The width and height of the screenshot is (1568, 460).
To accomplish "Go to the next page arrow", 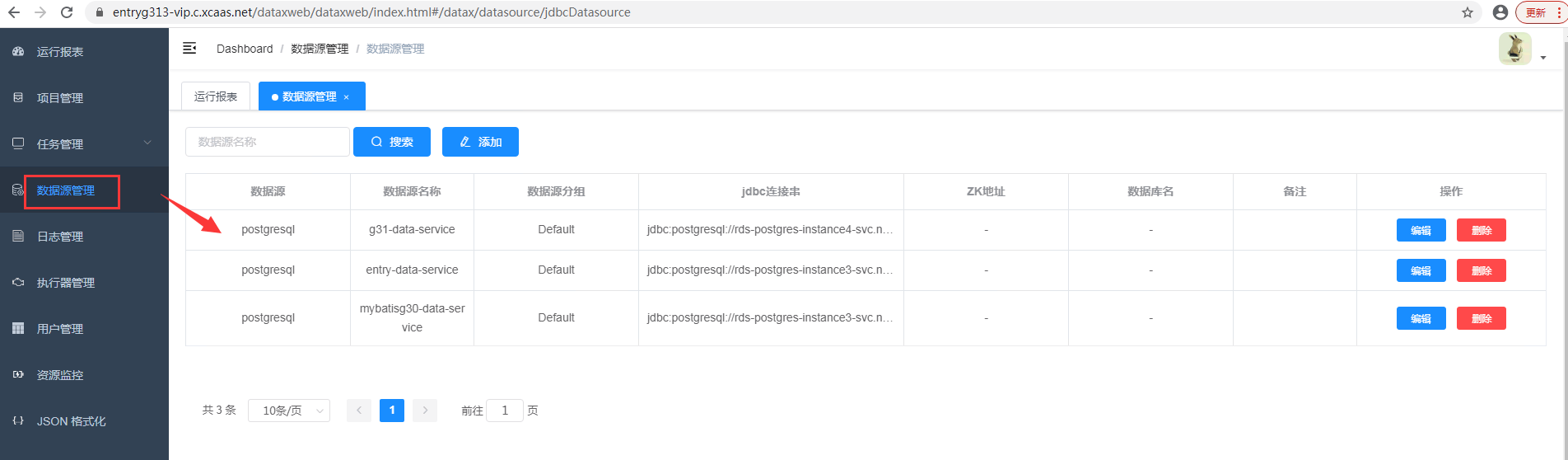I will coord(425,411).
